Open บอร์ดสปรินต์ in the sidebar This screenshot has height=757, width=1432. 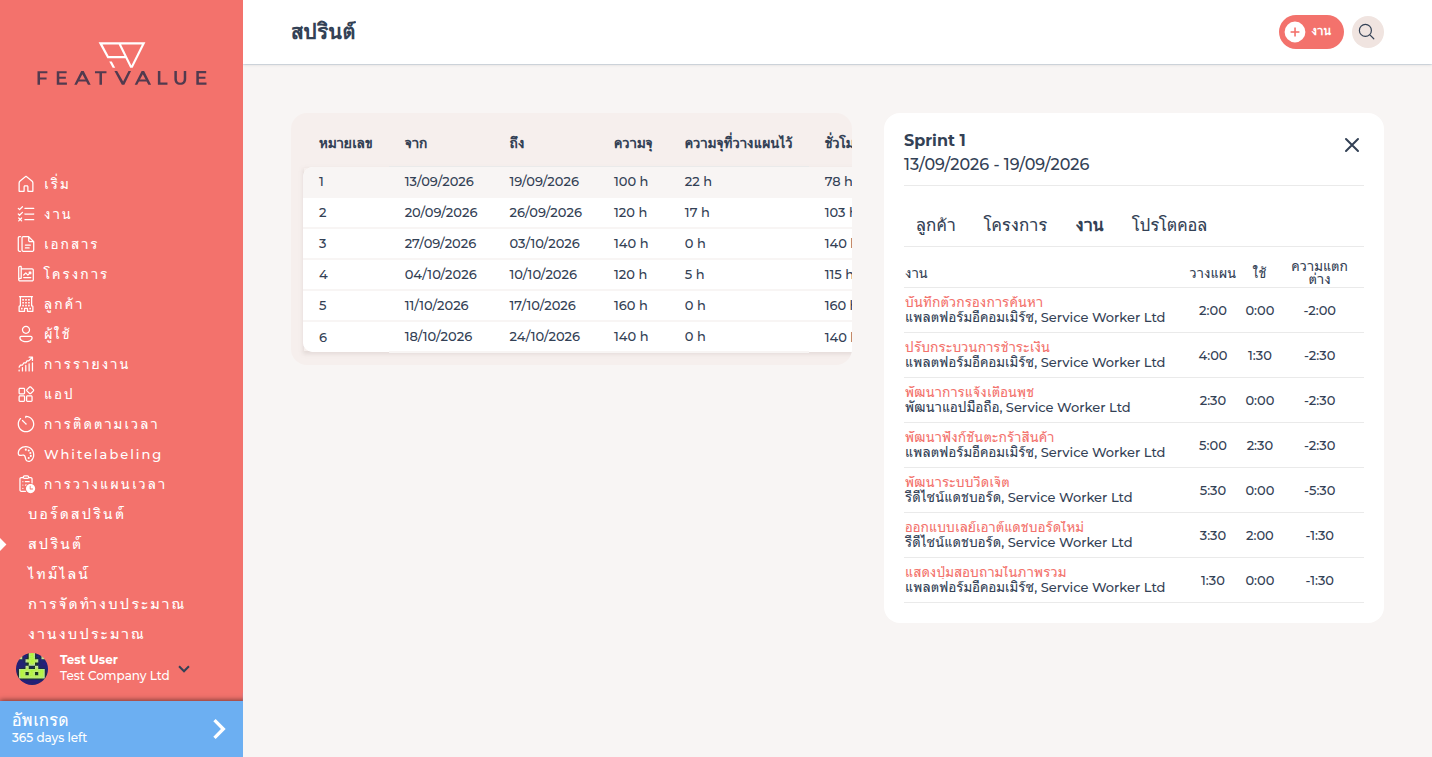point(76,514)
